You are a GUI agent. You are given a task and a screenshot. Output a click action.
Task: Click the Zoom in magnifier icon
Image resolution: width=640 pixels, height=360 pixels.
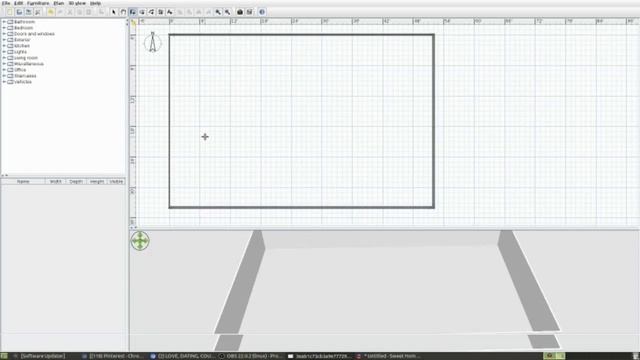pyautogui.click(x=218, y=12)
